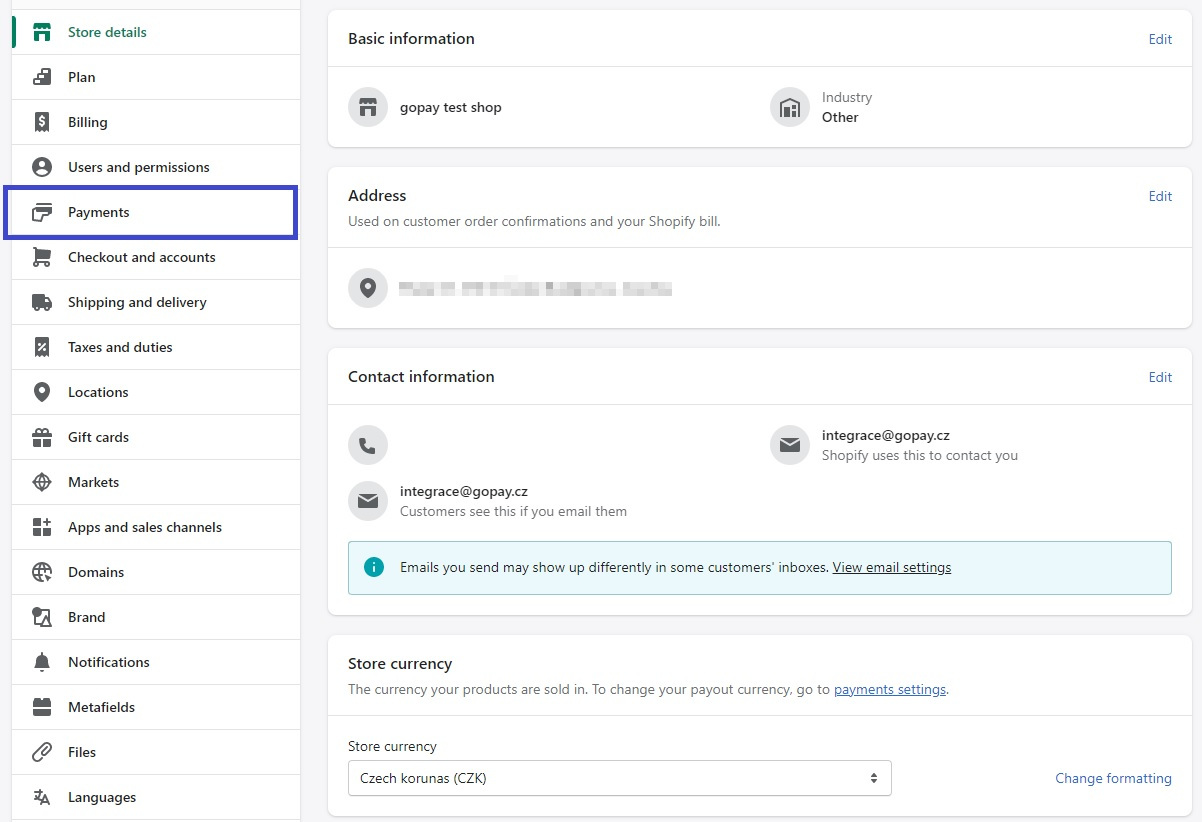Go to Plan settings
This screenshot has height=822, width=1202.
tap(156, 77)
